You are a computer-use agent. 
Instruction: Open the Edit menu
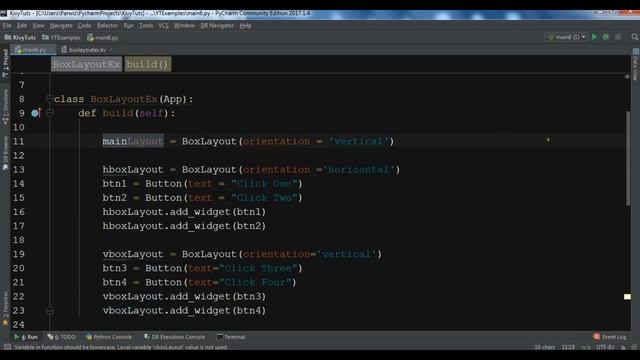click(22, 25)
